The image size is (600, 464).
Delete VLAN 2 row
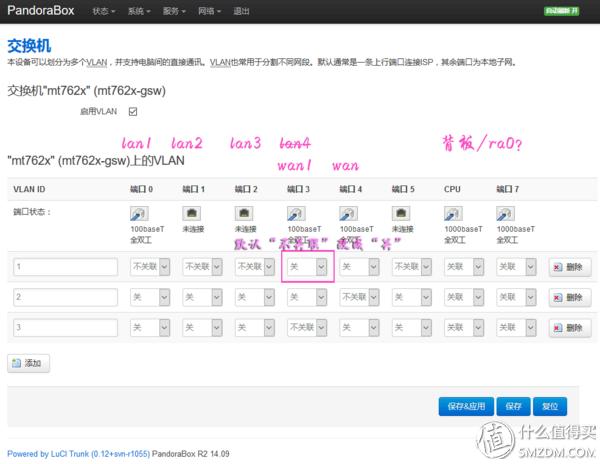[570, 298]
